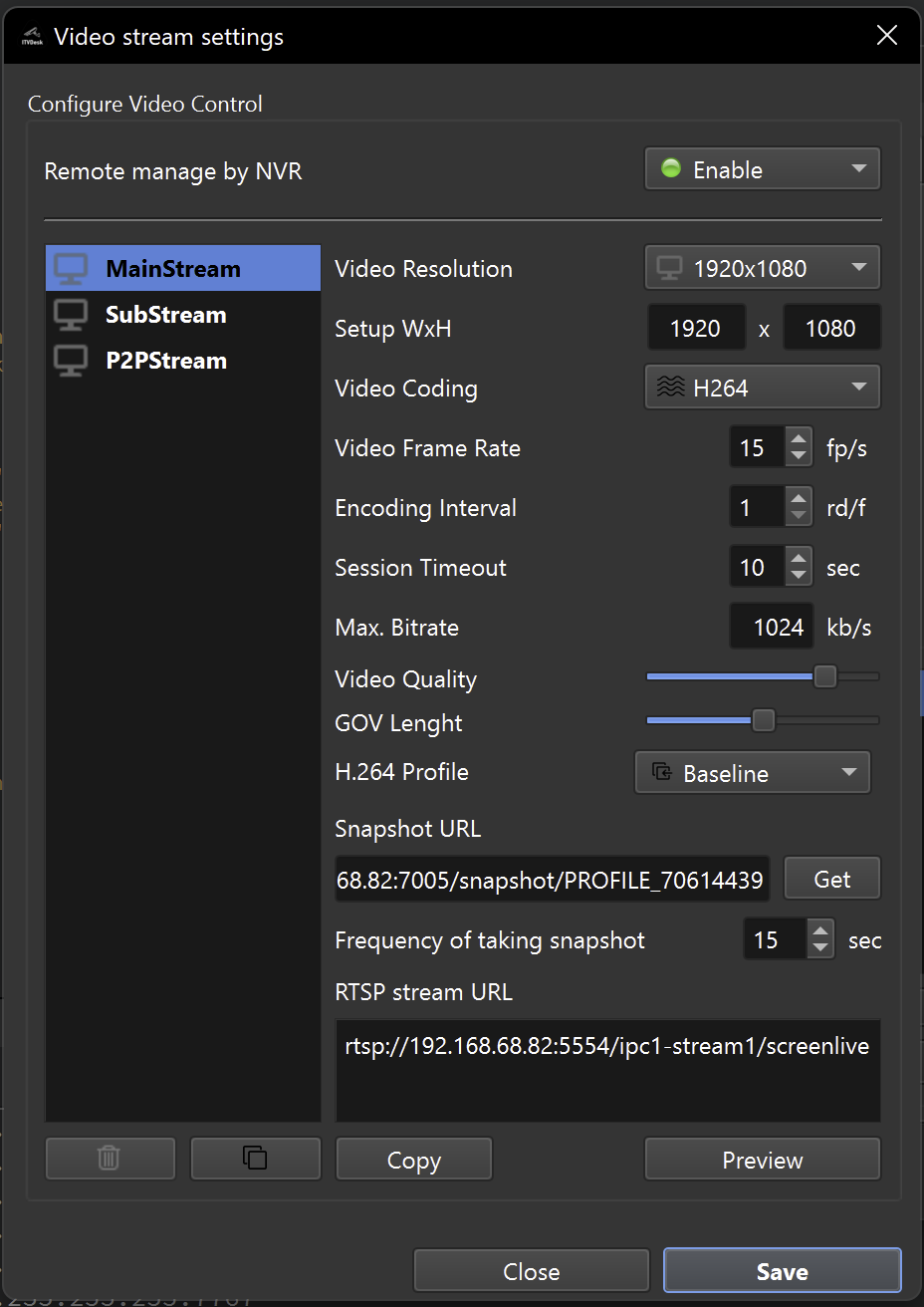Click the monitor icon beside SubStream

(71, 315)
